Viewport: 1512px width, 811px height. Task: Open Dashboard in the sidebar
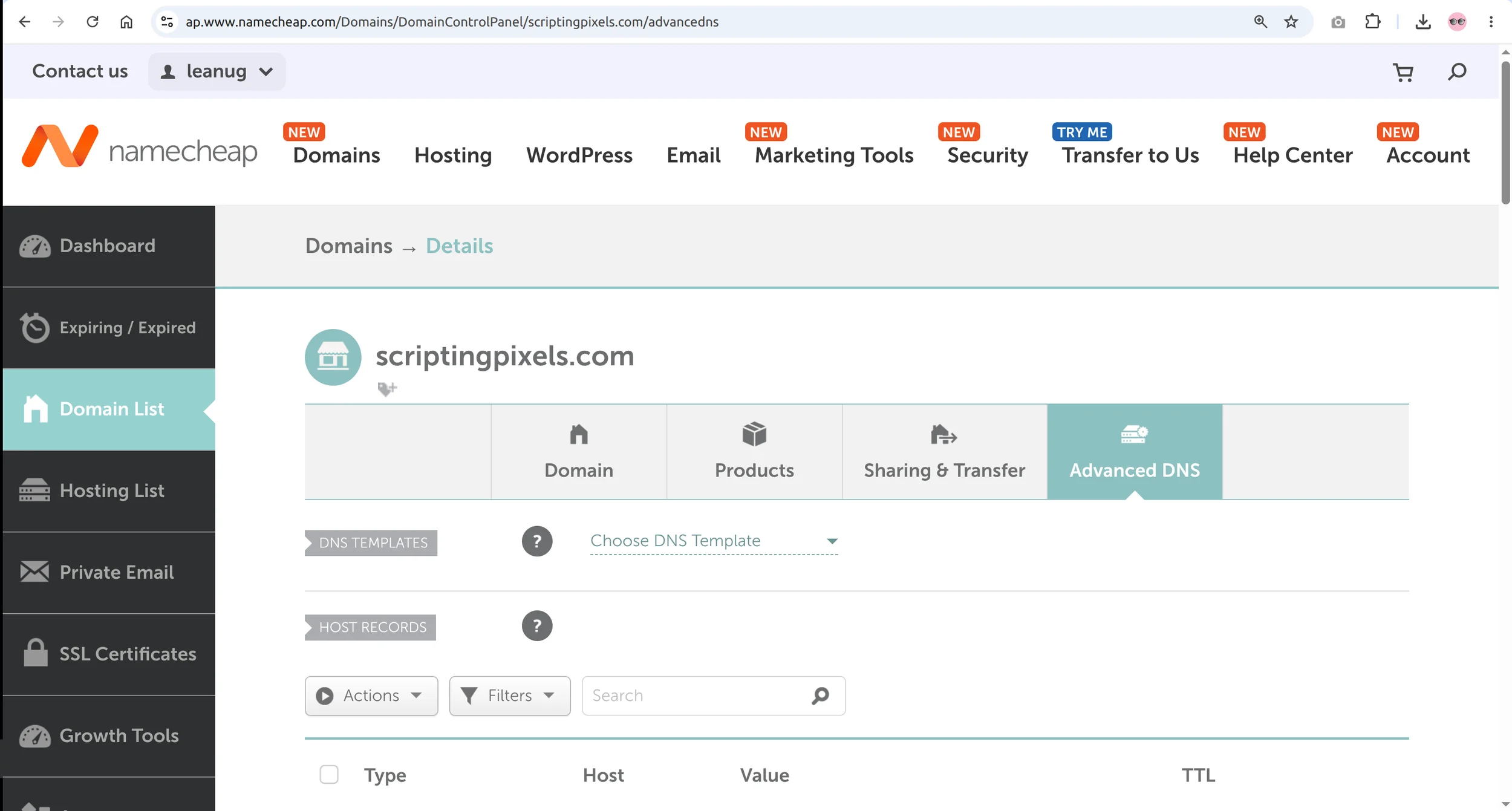109,246
